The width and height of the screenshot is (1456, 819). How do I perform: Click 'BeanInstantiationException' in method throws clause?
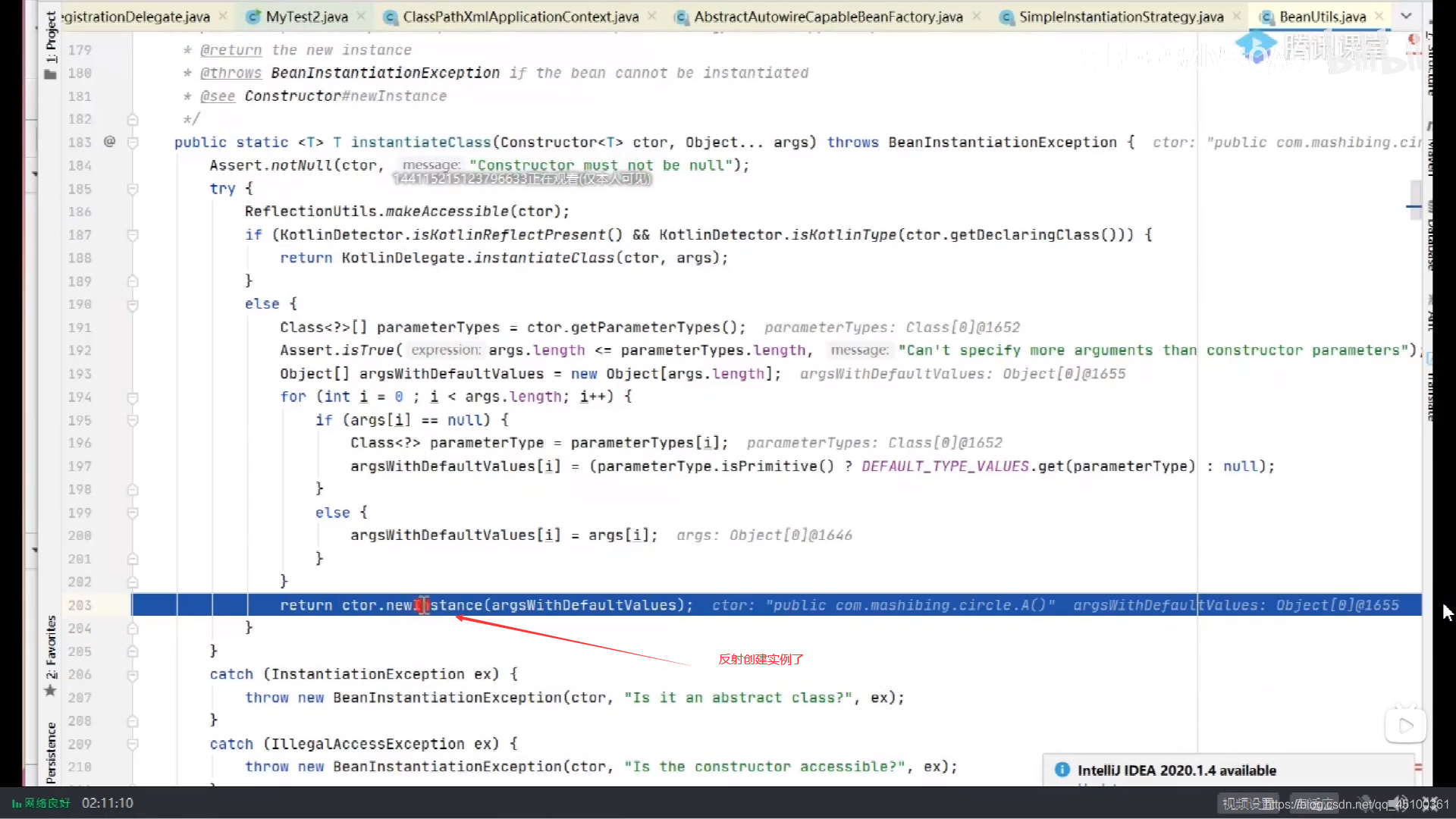(x=1003, y=143)
